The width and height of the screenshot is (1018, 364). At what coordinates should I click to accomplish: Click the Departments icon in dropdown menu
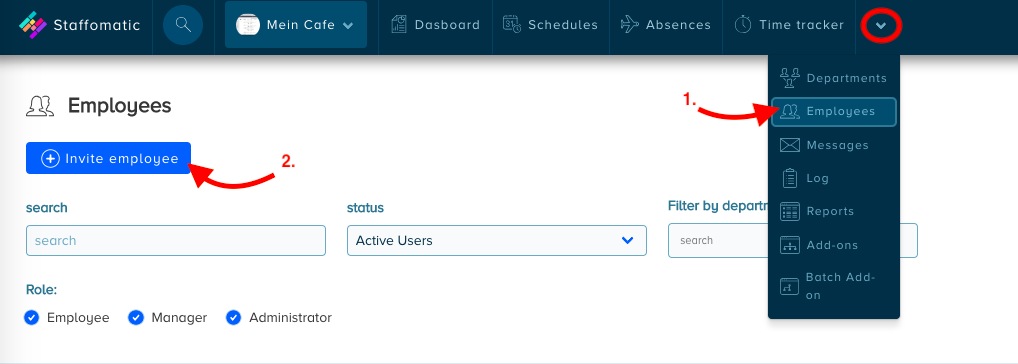coord(789,78)
